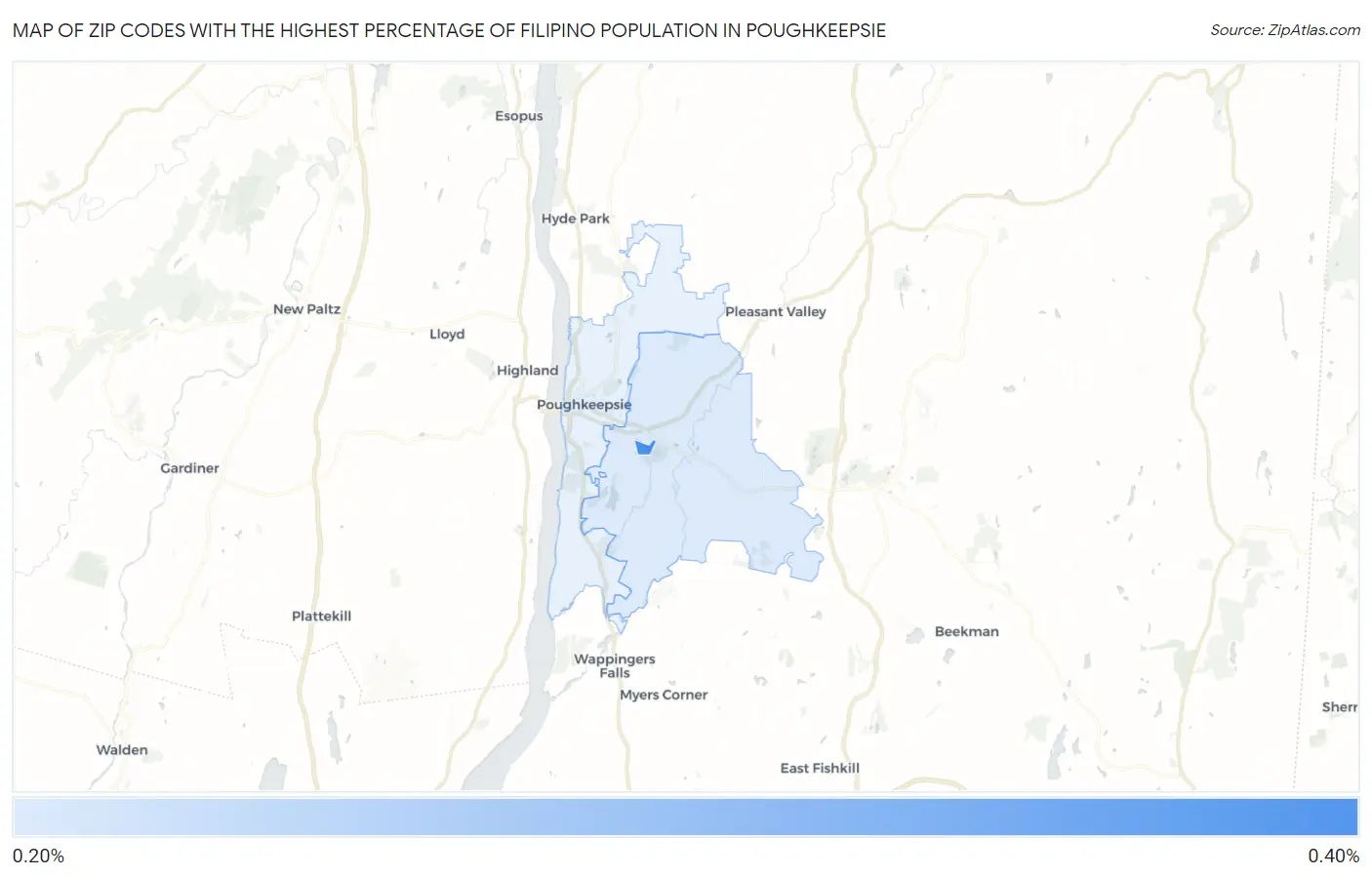Click the Hyde Park map label

pos(576,219)
